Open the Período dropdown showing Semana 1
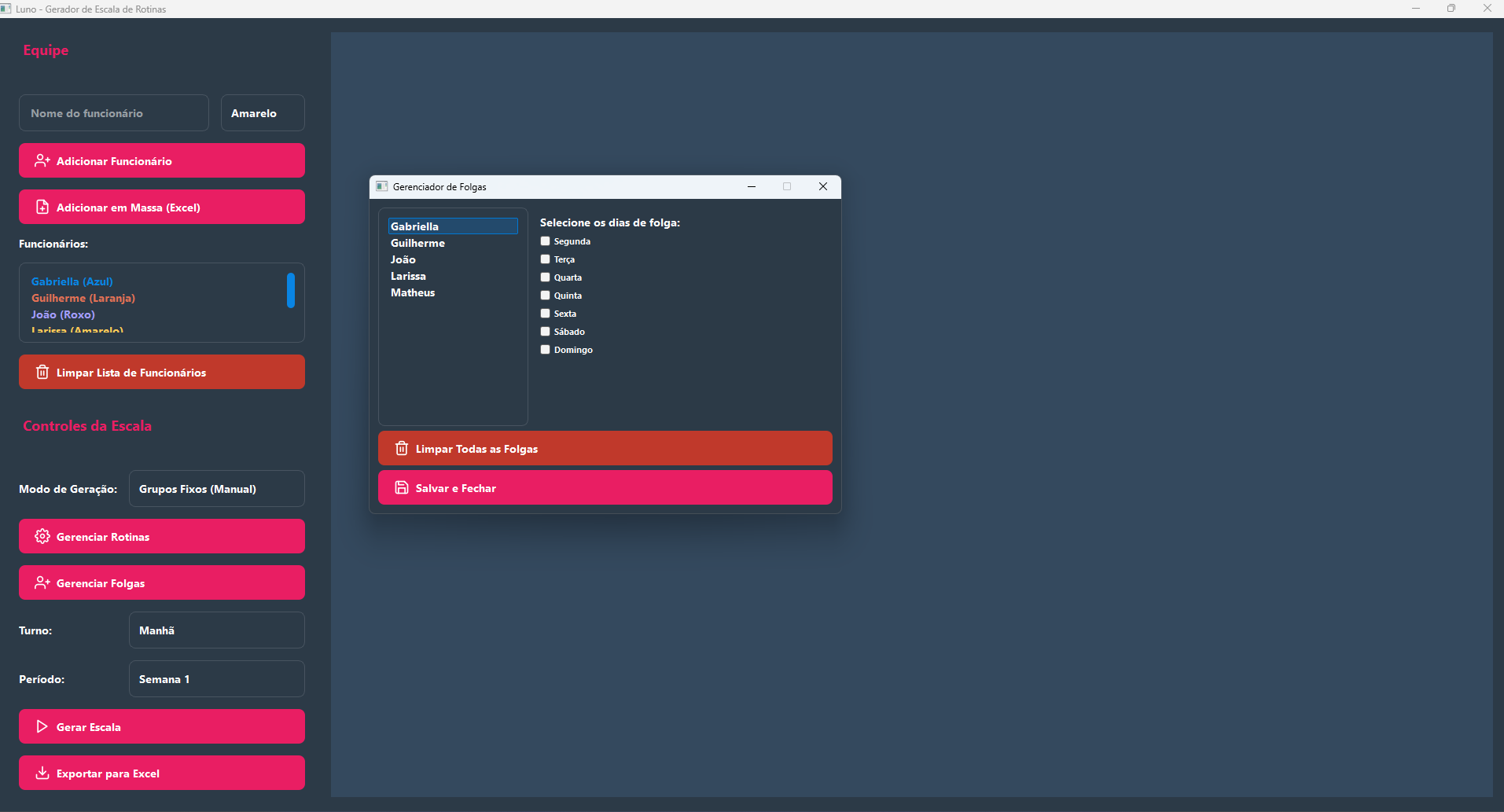 pos(216,679)
